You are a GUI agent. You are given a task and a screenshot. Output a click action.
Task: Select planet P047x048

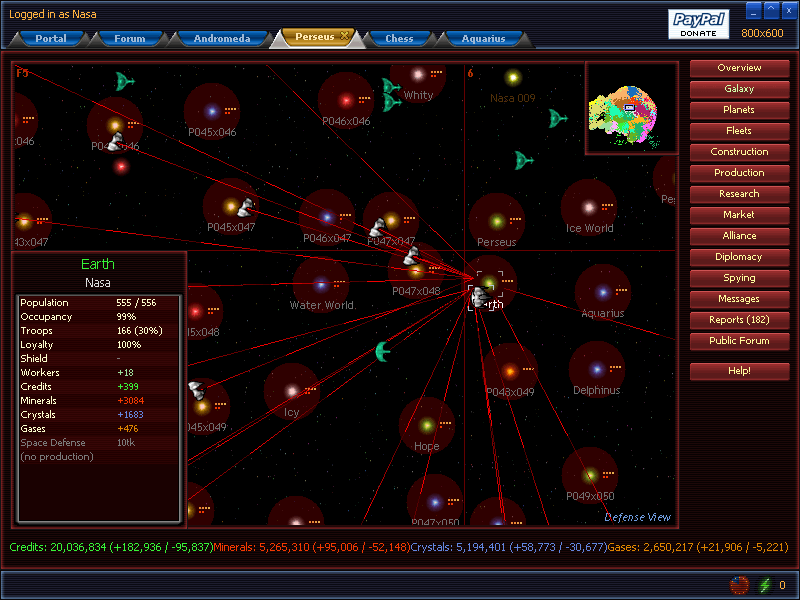pyautogui.click(x=416, y=271)
